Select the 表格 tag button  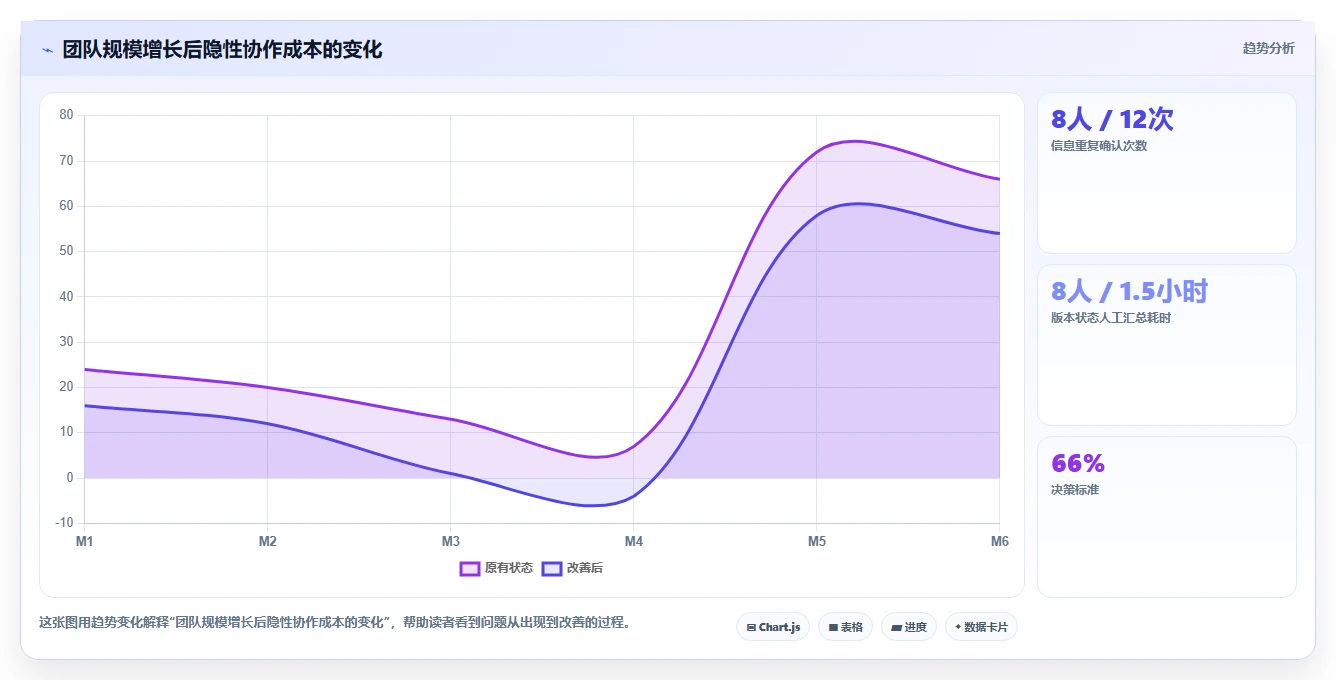[x=845, y=627]
